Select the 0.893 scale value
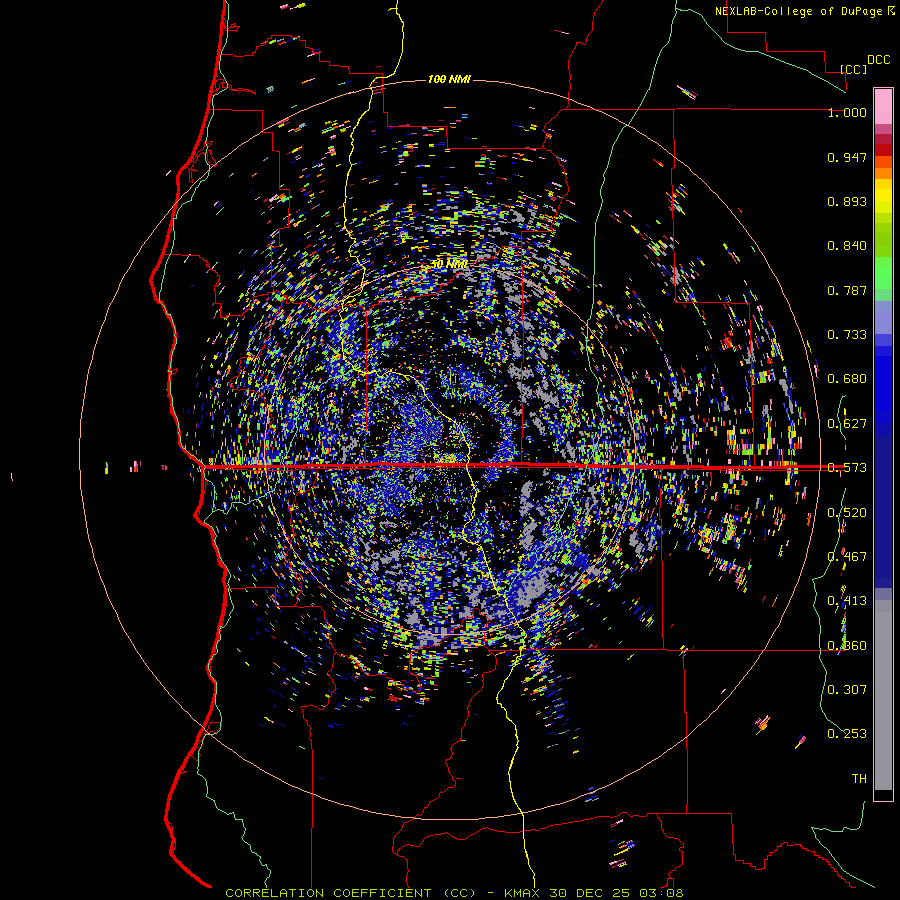 [x=847, y=201]
